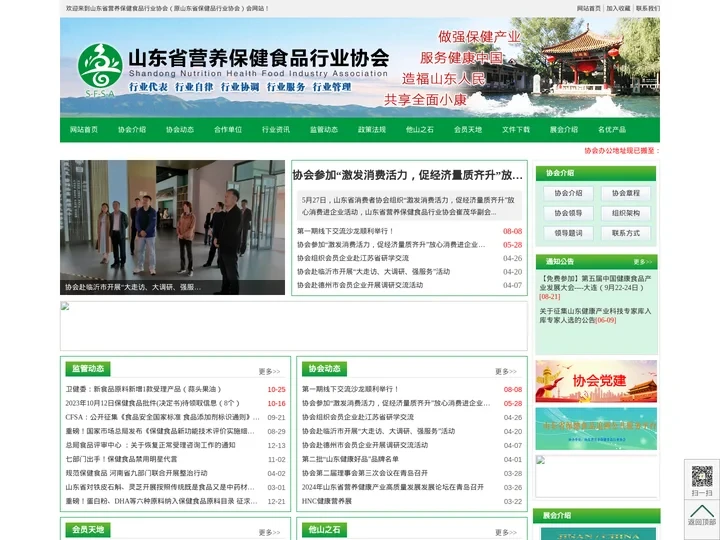Open 协会第二届理事会第三次会议 article
This screenshot has width=720, height=540.
[x=365, y=473]
